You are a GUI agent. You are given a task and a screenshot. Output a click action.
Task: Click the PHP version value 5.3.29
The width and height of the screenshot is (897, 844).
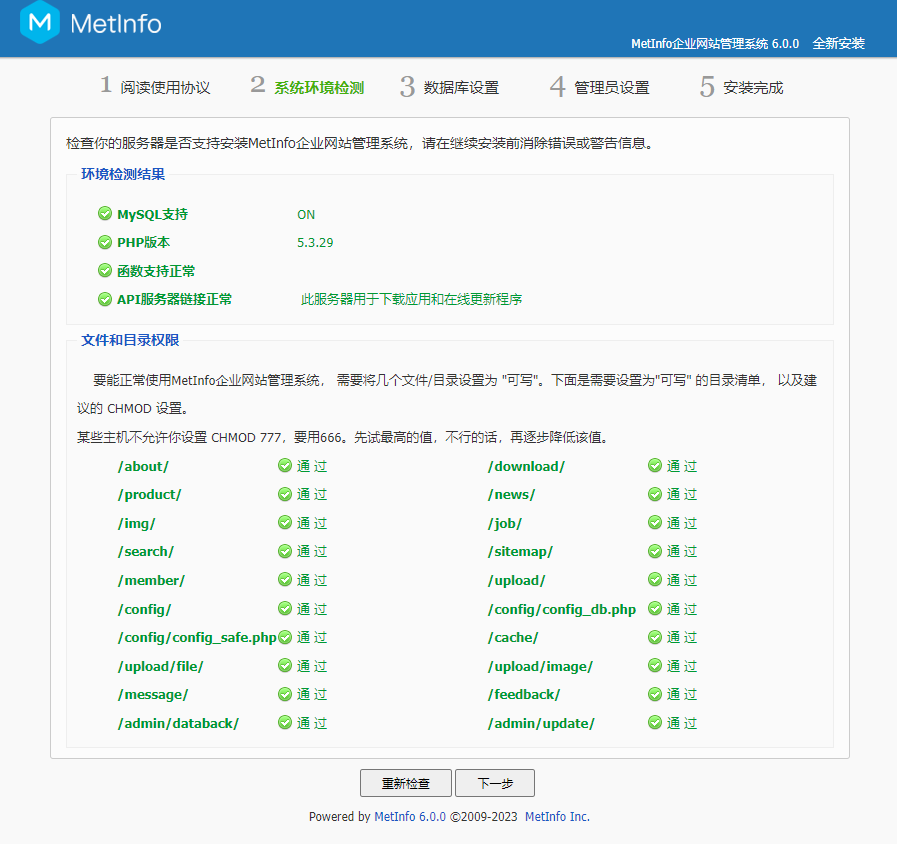tap(315, 243)
